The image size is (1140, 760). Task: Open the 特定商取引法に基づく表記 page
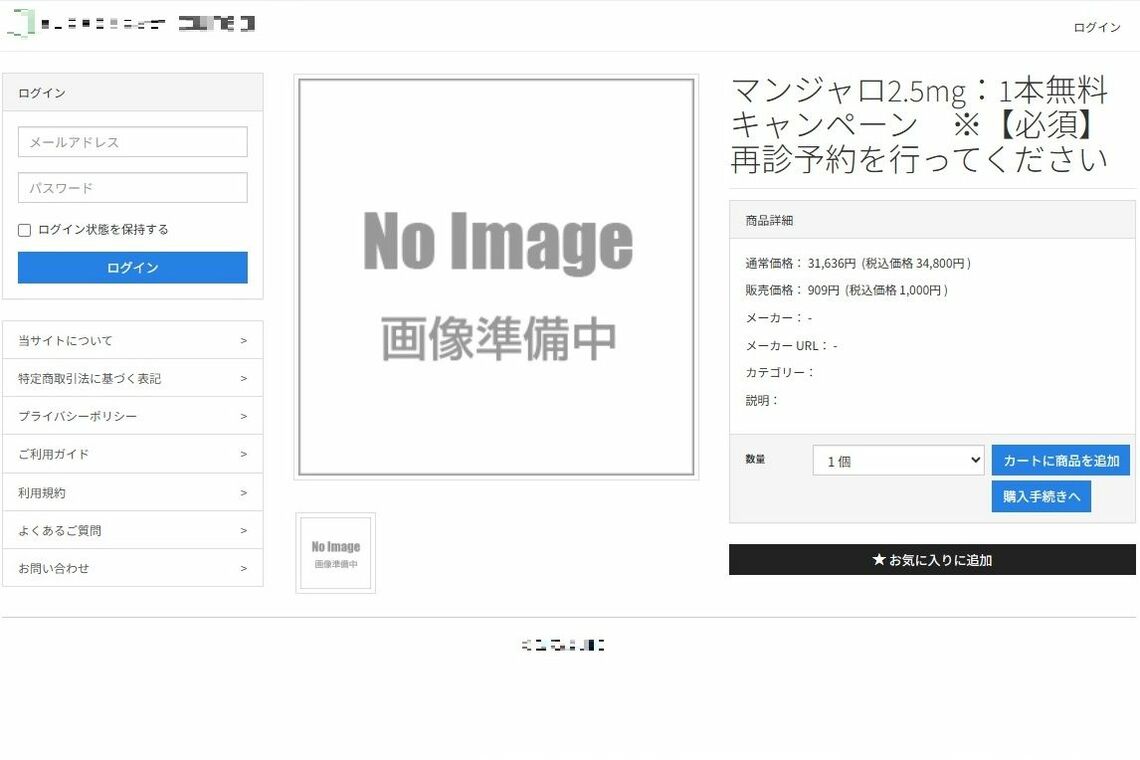point(132,377)
